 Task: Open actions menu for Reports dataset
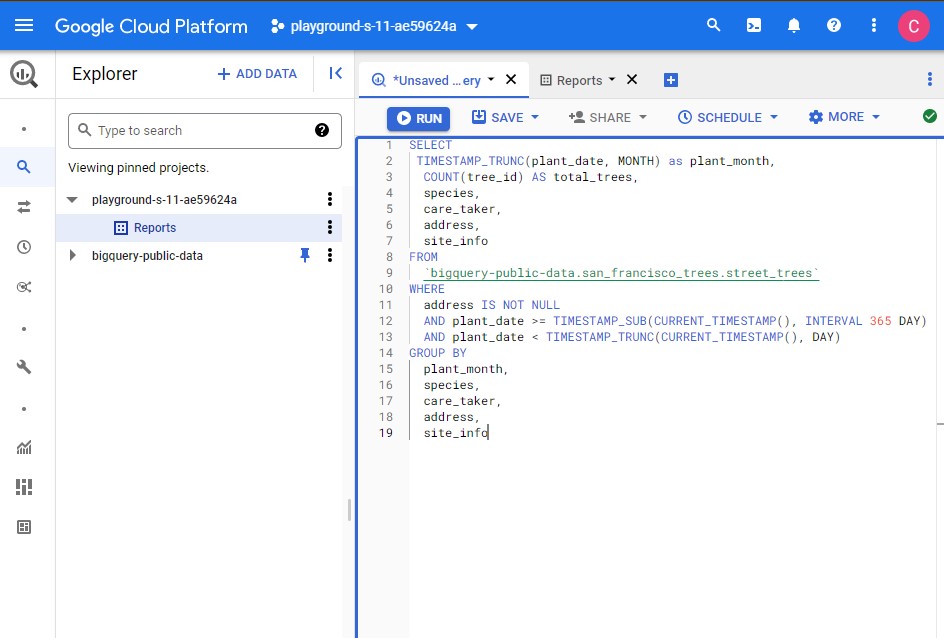[x=329, y=227]
